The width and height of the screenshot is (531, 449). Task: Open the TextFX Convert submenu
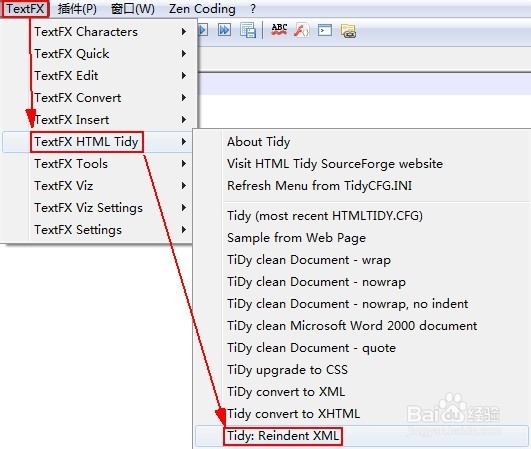(x=98, y=98)
